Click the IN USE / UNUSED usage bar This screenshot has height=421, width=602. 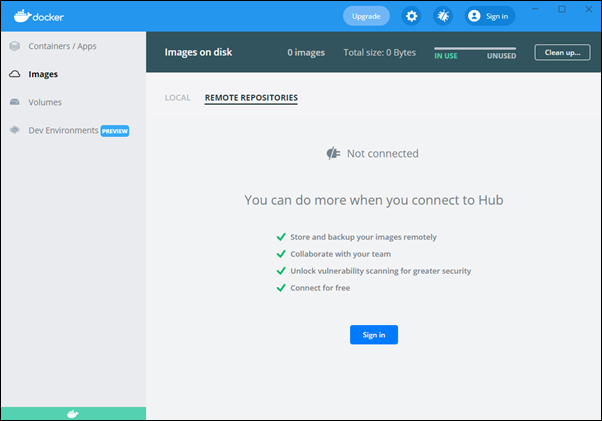click(475, 48)
